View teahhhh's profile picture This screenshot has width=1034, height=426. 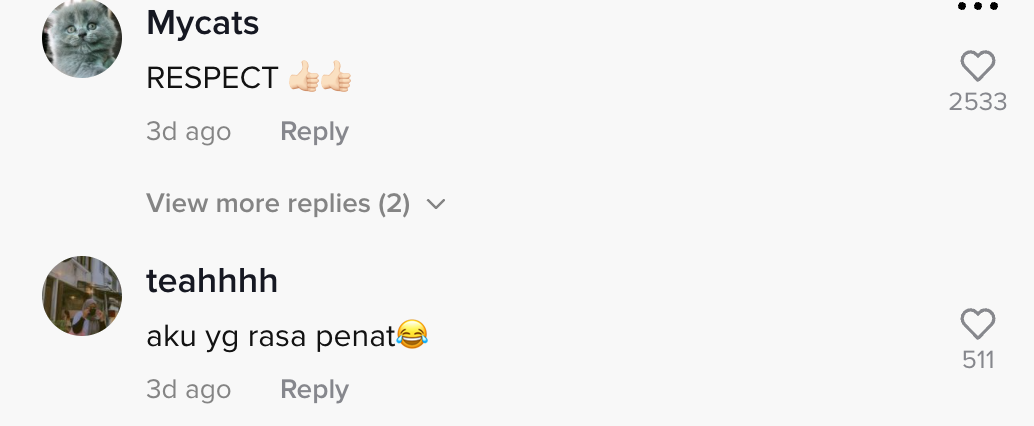82,296
